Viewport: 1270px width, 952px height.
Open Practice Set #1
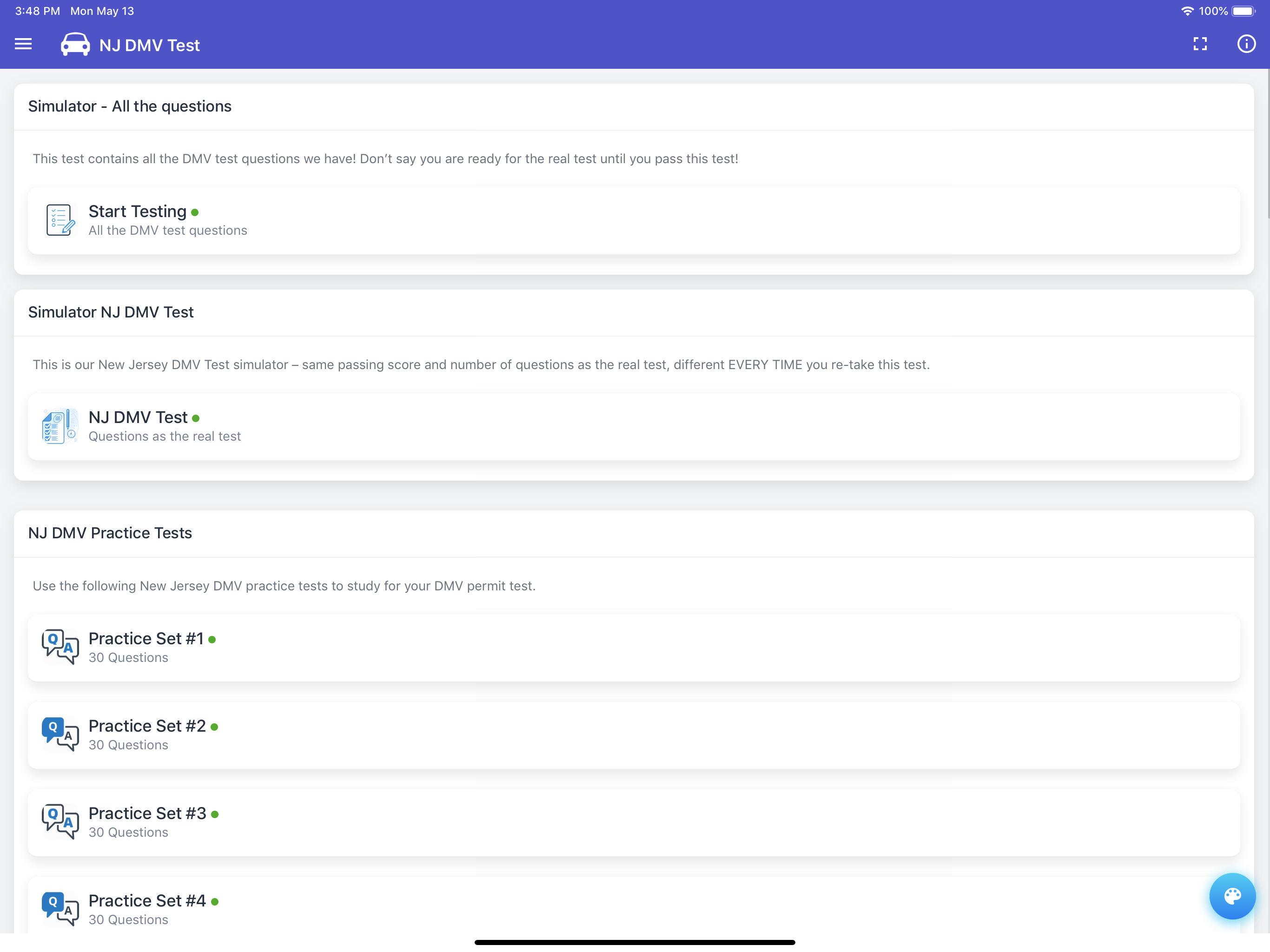point(634,648)
